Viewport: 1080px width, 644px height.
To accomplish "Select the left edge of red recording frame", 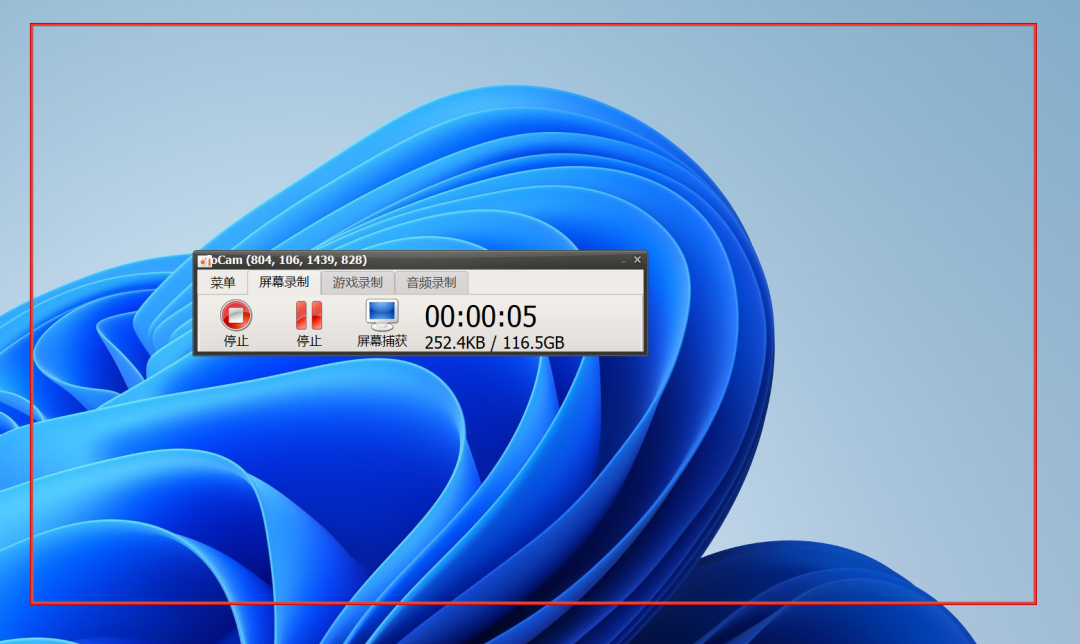I will click(x=32, y=450).
